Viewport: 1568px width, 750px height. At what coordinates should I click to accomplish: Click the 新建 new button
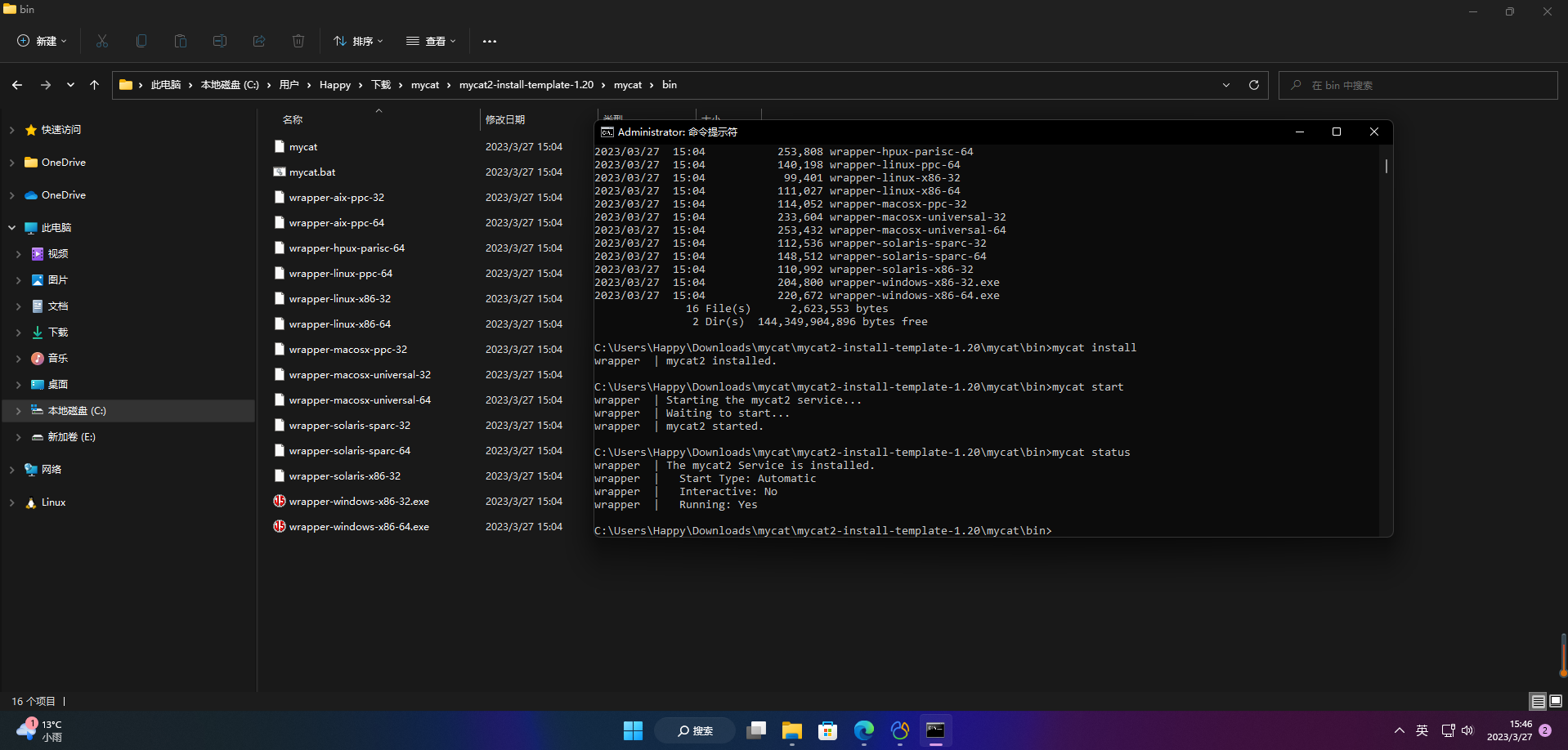42,41
